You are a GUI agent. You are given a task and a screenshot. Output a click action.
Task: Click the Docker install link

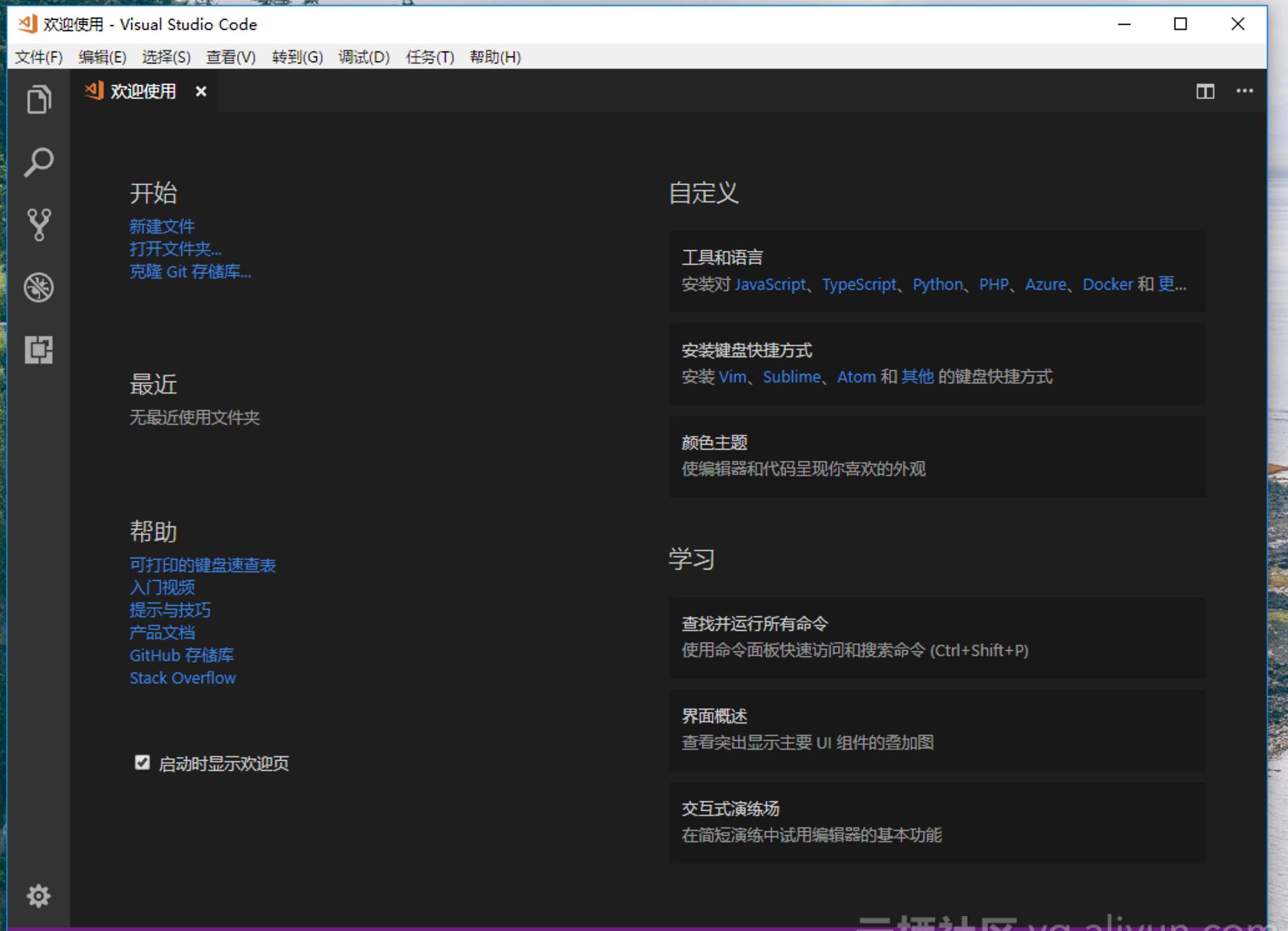coord(1107,284)
